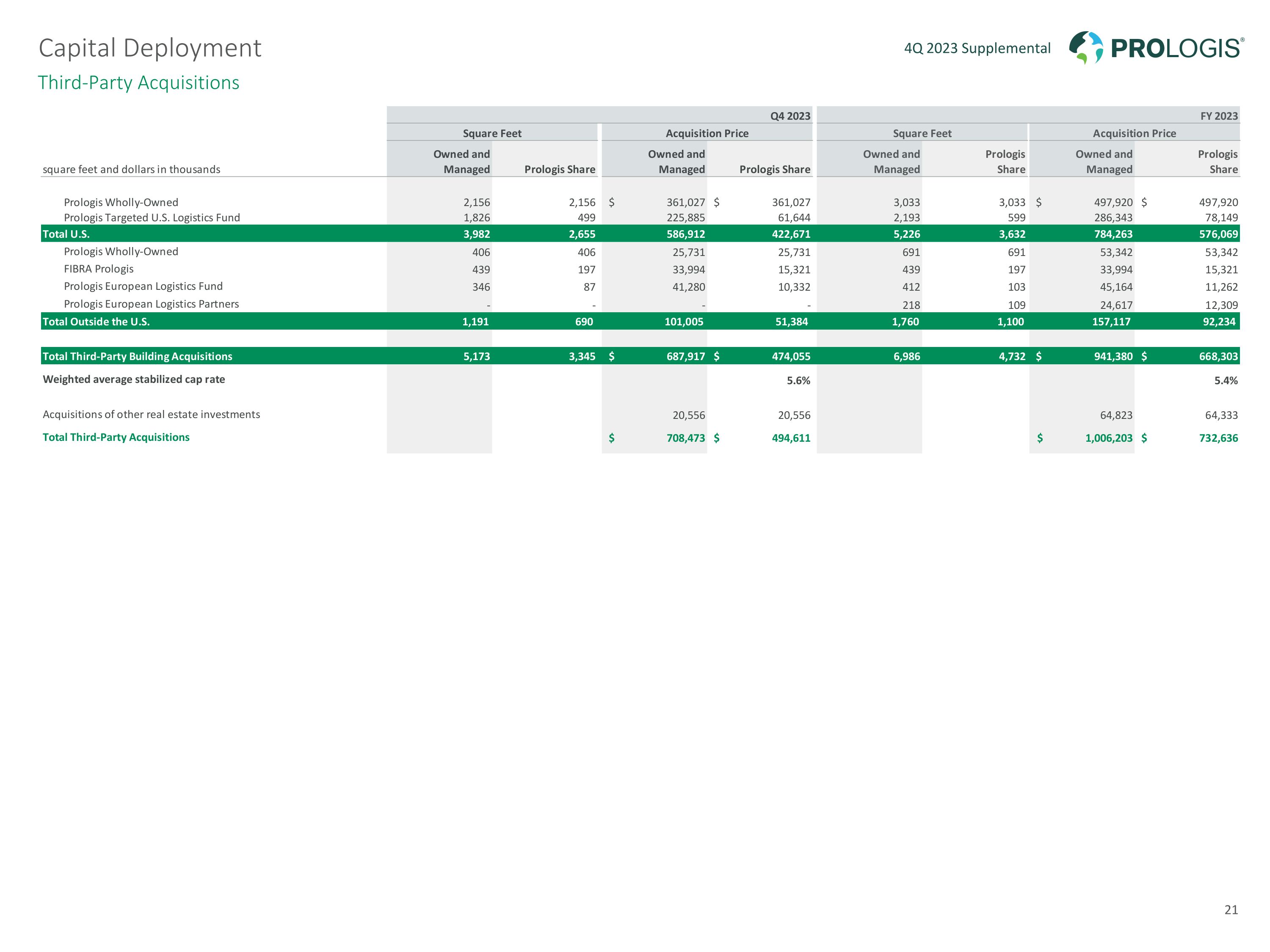The width and height of the screenshot is (1270, 952).
Task: Click the 4Q 2023 Supplemental label
Action: 977,48
